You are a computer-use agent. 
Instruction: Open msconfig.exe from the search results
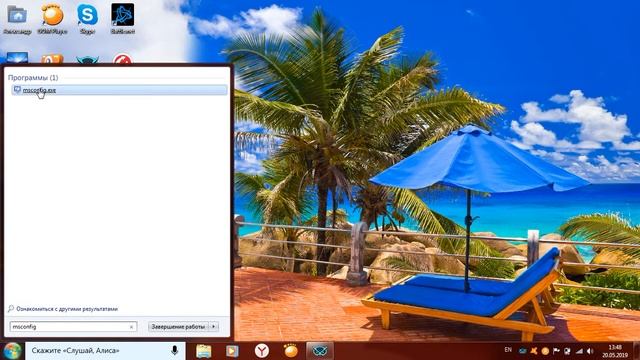[119, 90]
